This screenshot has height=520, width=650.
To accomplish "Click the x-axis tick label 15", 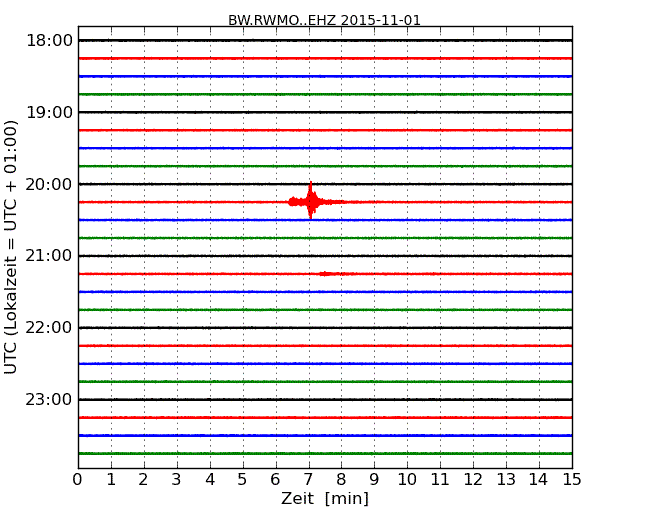I will tap(572, 480).
